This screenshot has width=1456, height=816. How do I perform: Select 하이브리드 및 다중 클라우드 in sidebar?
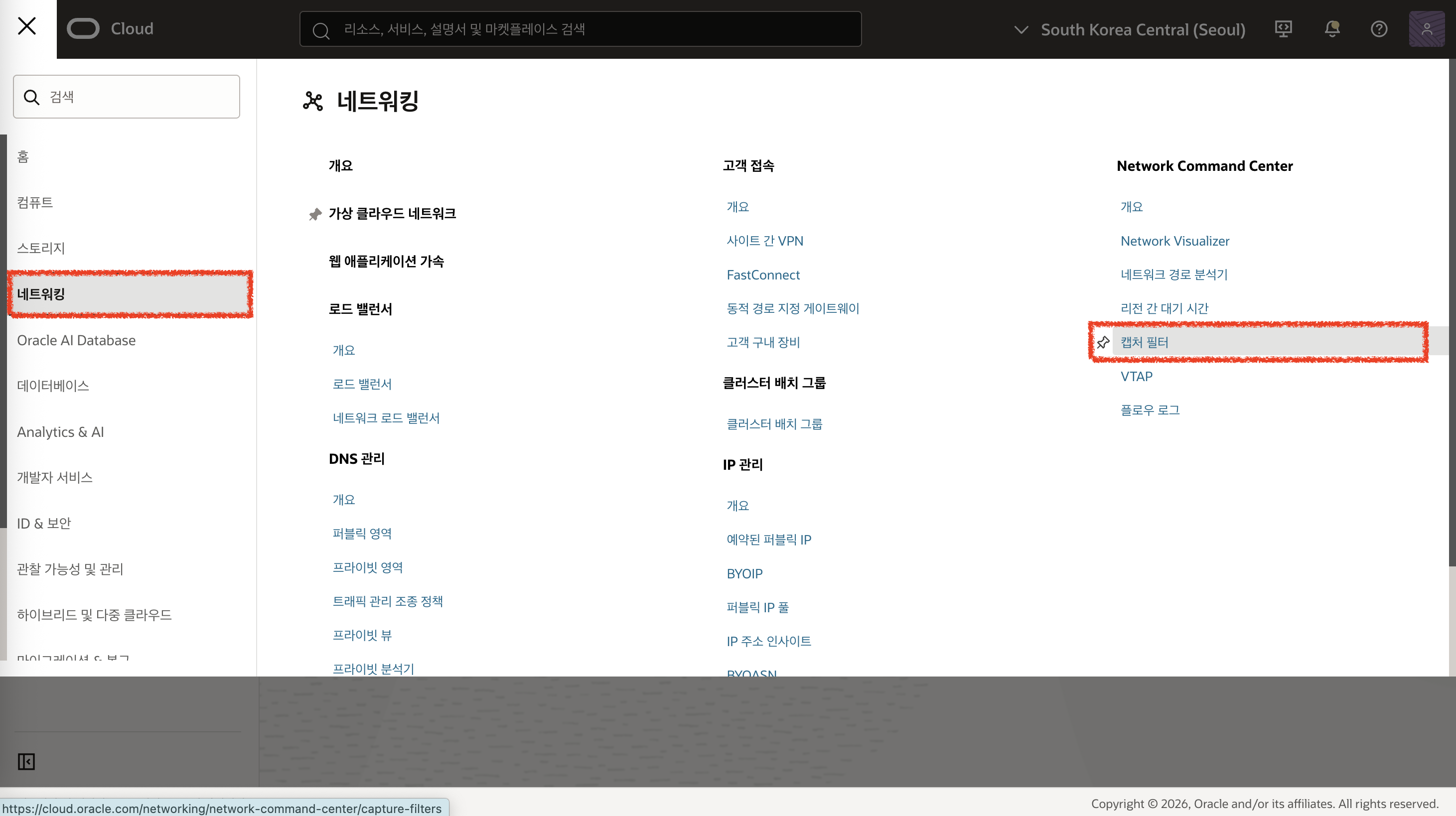pyautogui.click(x=94, y=615)
